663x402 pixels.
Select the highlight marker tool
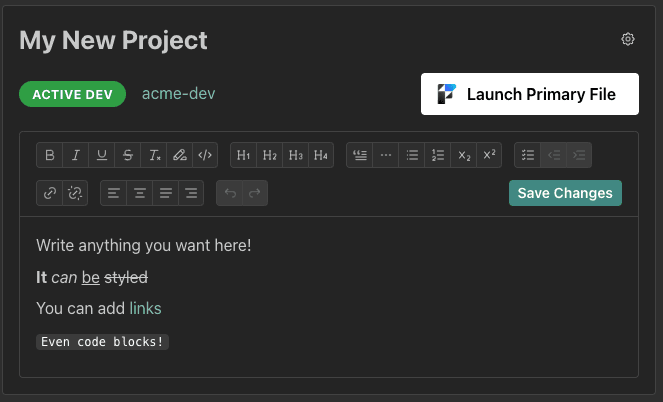[x=179, y=155]
